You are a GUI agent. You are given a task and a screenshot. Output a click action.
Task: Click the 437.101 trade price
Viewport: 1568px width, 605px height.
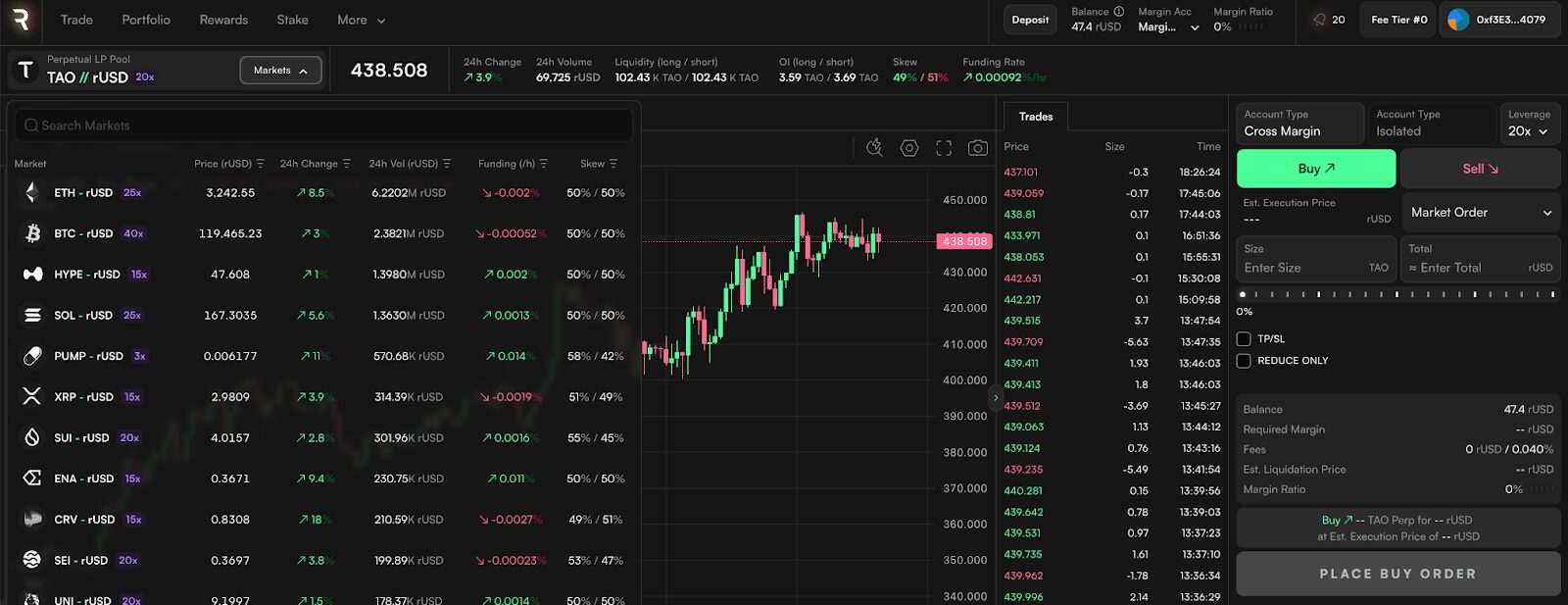[x=1020, y=172]
